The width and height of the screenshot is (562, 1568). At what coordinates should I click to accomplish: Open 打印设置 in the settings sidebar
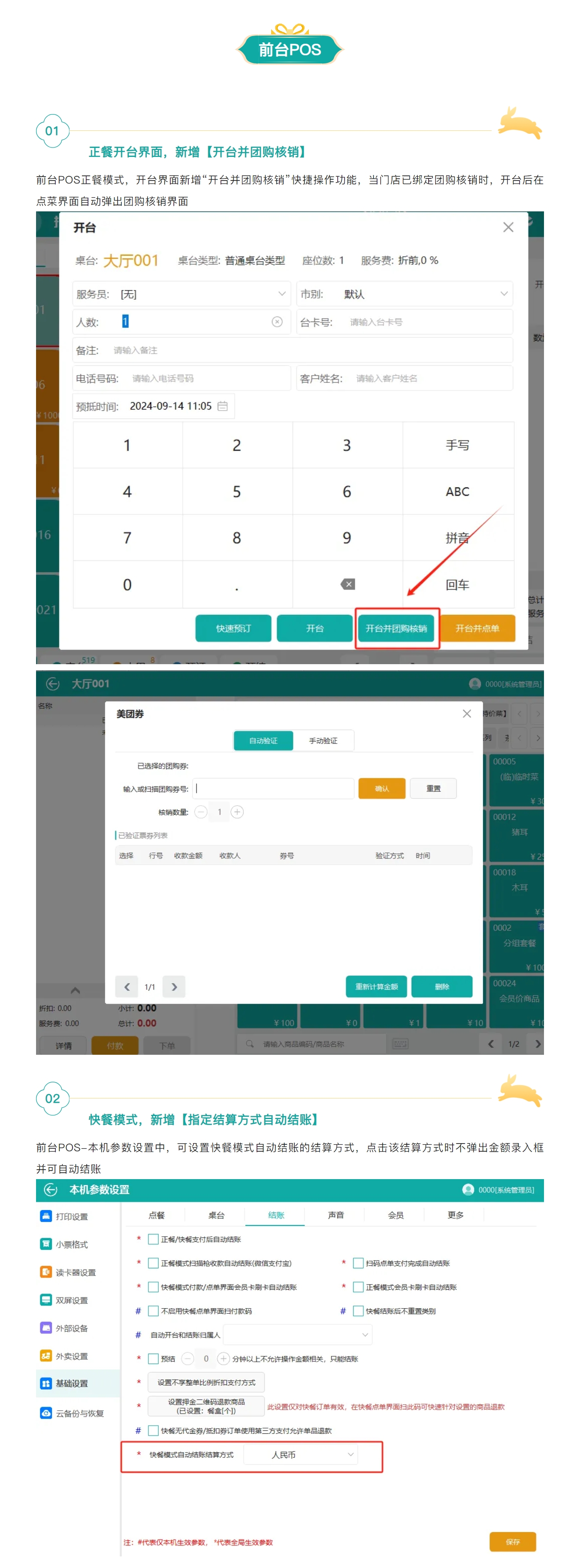pyautogui.click(x=71, y=1216)
